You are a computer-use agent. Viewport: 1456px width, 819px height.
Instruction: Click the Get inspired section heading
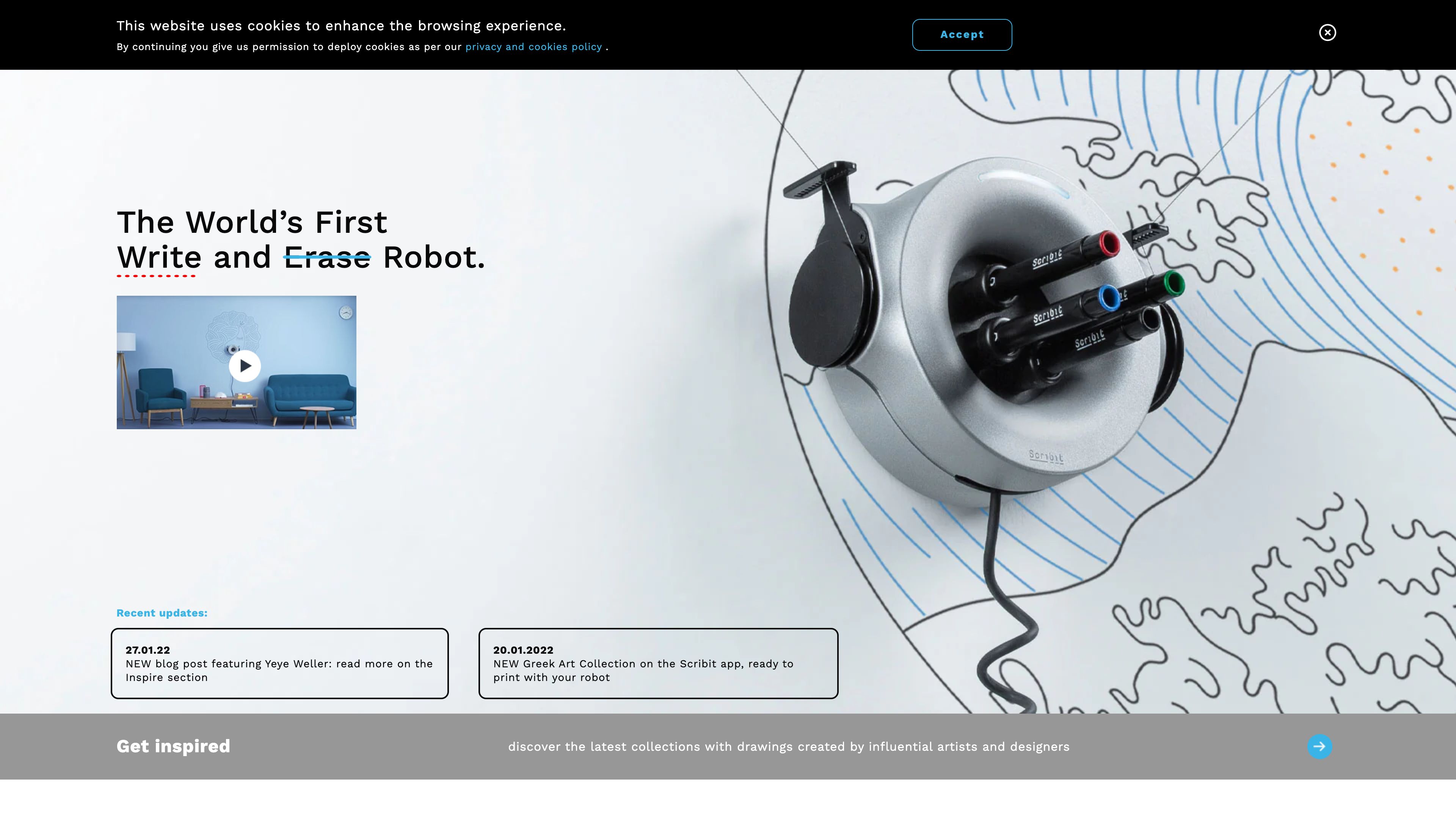coord(173,746)
